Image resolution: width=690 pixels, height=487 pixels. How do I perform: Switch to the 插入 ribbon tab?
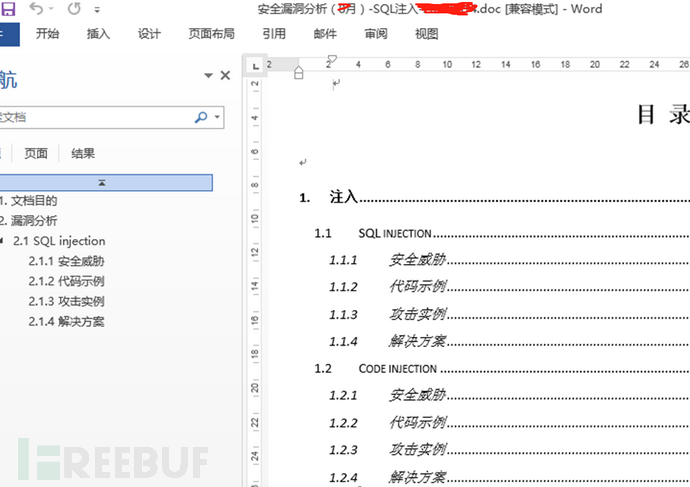click(98, 34)
